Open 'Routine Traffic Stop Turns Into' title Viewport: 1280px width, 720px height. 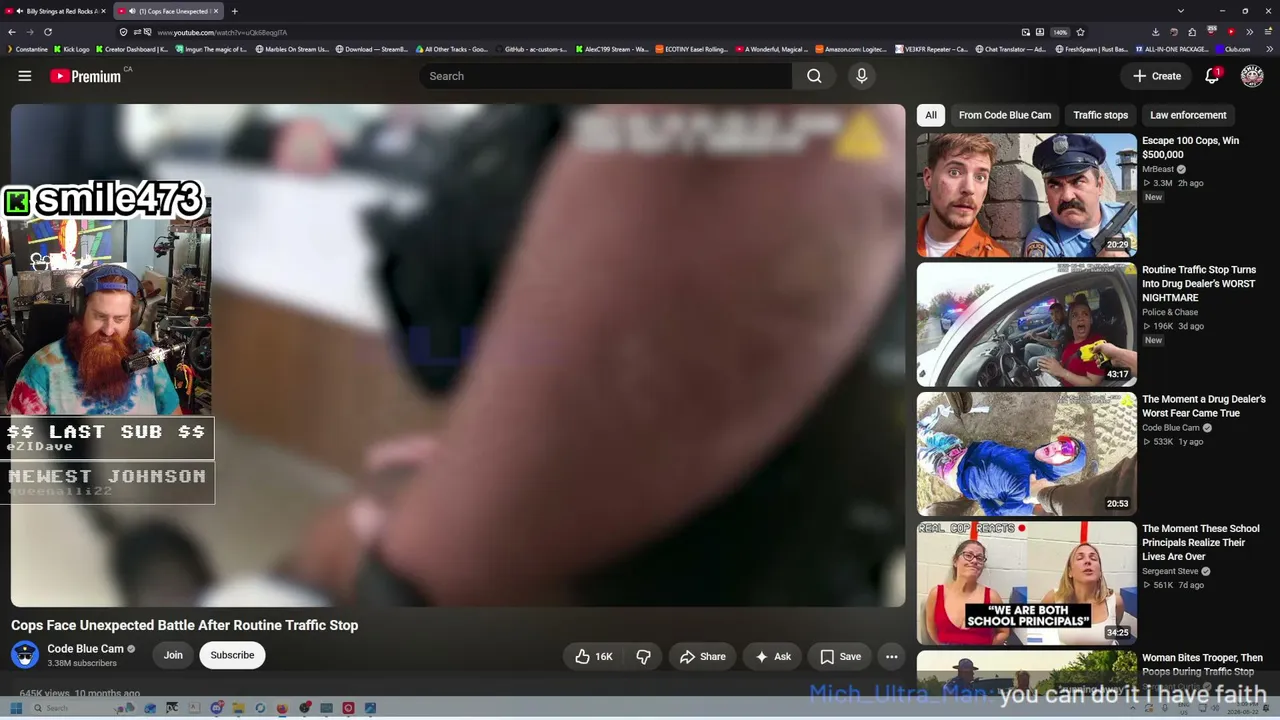tap(1199, 284)
